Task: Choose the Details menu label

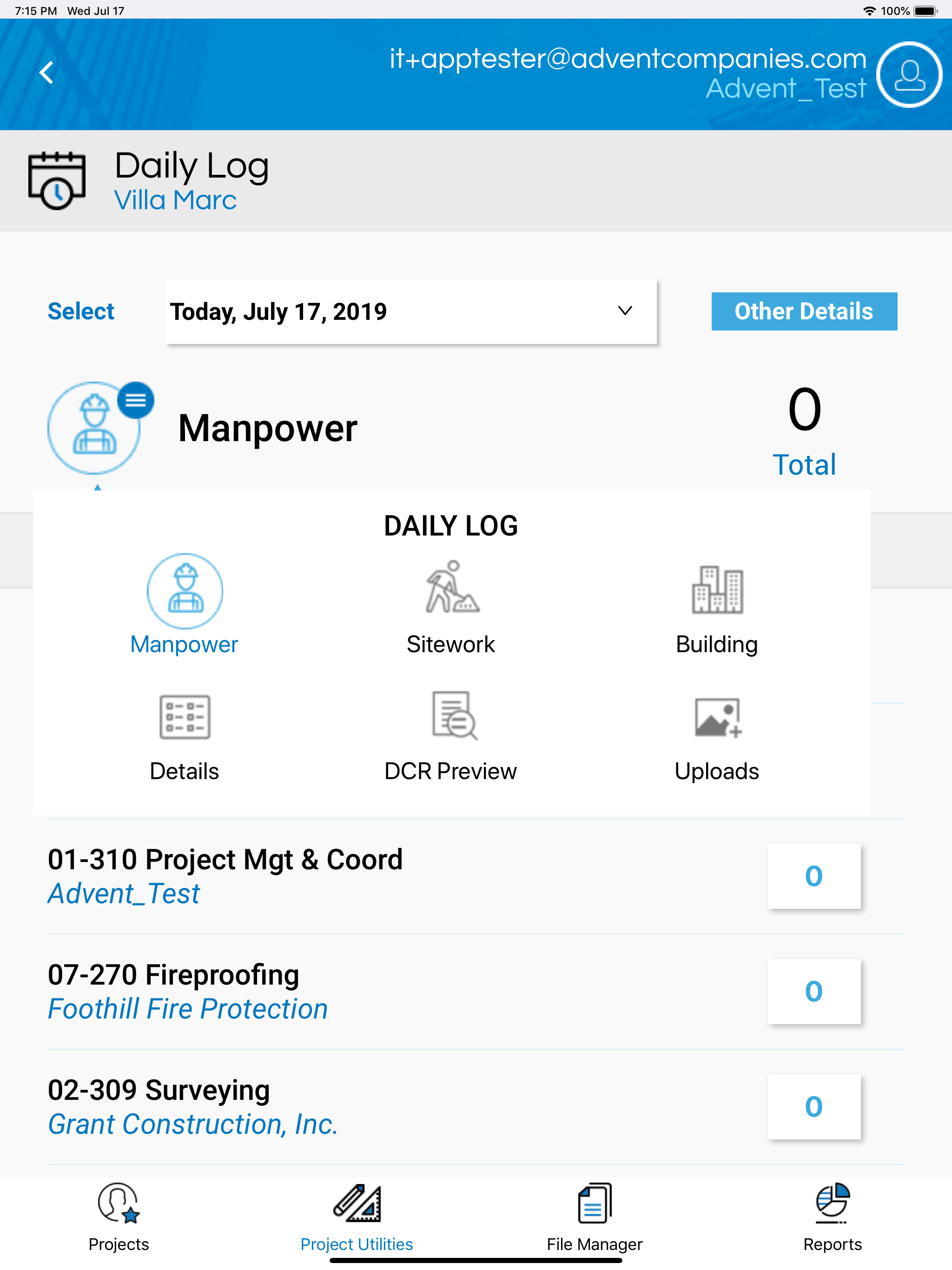Action: click(185, 771)
